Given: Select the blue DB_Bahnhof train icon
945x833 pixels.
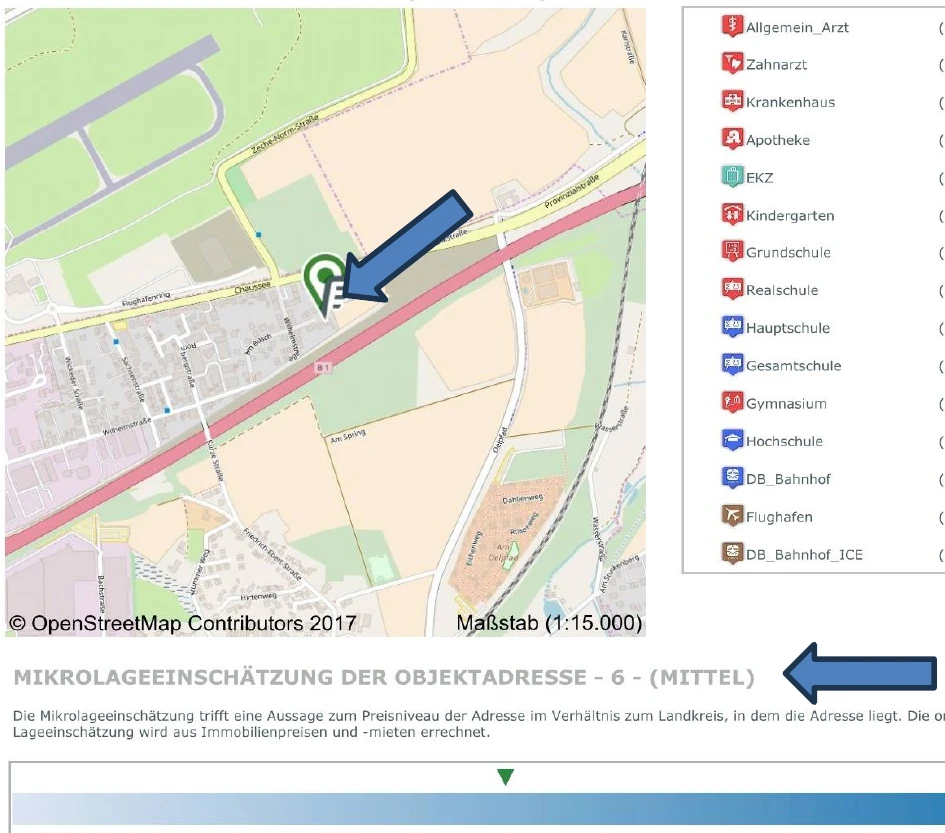Looking at the screenshot, I should point(732,478).
